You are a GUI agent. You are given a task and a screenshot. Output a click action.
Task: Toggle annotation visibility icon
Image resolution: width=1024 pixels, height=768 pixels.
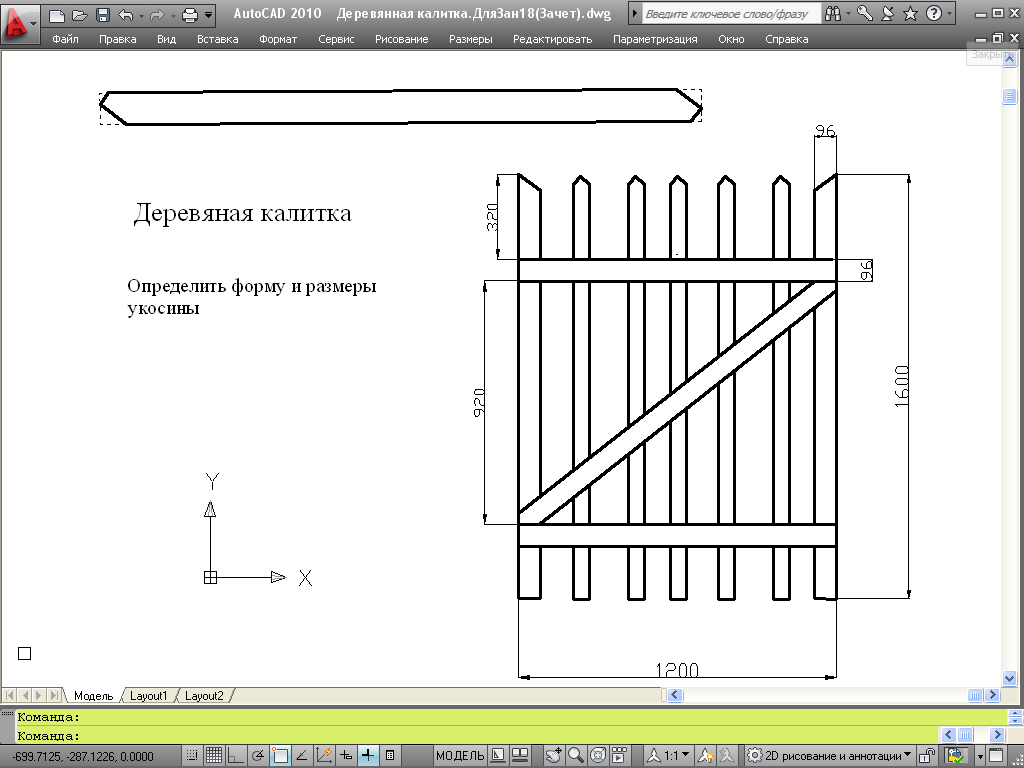point(705,756)
